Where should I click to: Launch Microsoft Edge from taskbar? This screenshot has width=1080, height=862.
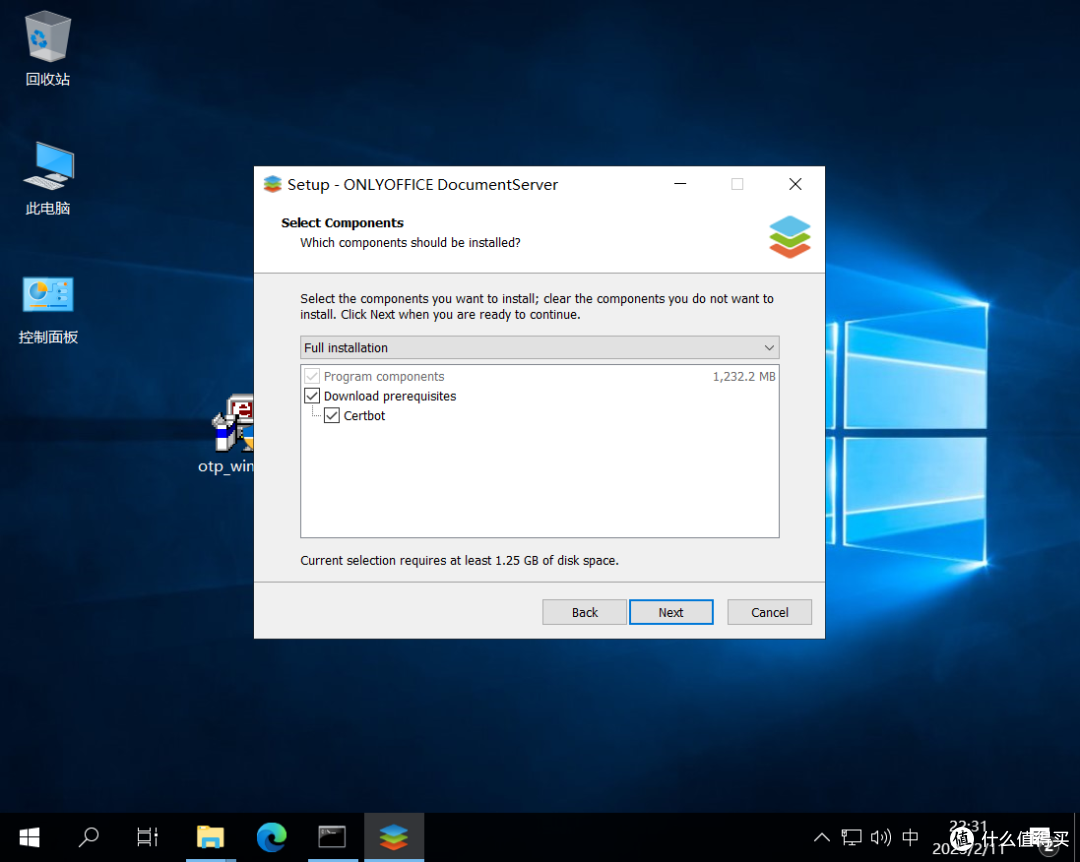click(271, 837)
